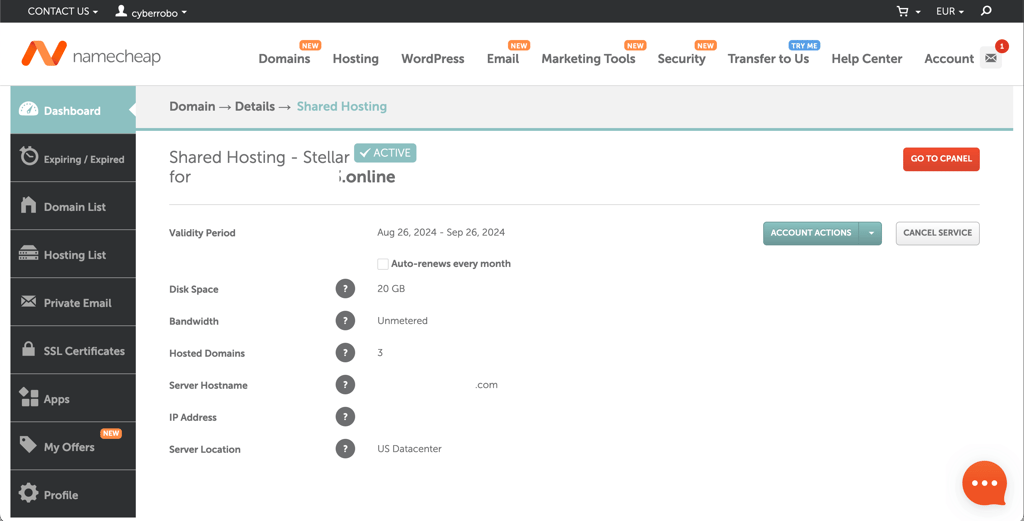Click the CANCEL SERVICE button
The height and width of the screenshot is (521, 1024).
[937, 233]
